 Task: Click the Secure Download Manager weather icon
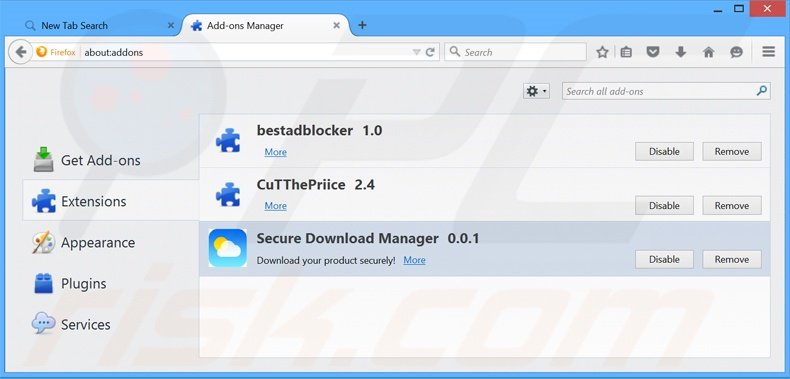(x=228, y=248)
